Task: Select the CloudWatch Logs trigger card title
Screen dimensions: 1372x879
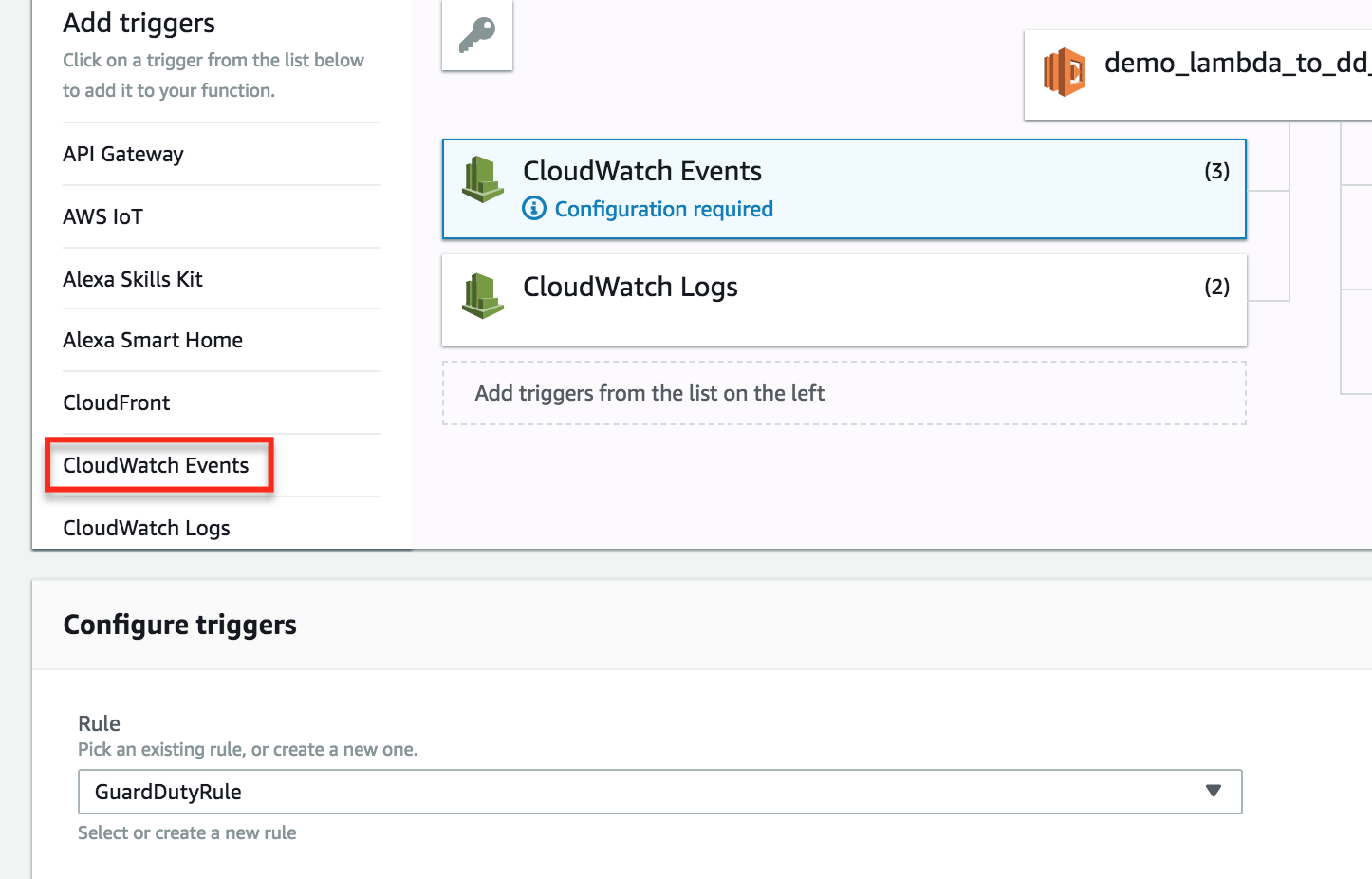Action: pyautogui.click(x=630, y=287)
